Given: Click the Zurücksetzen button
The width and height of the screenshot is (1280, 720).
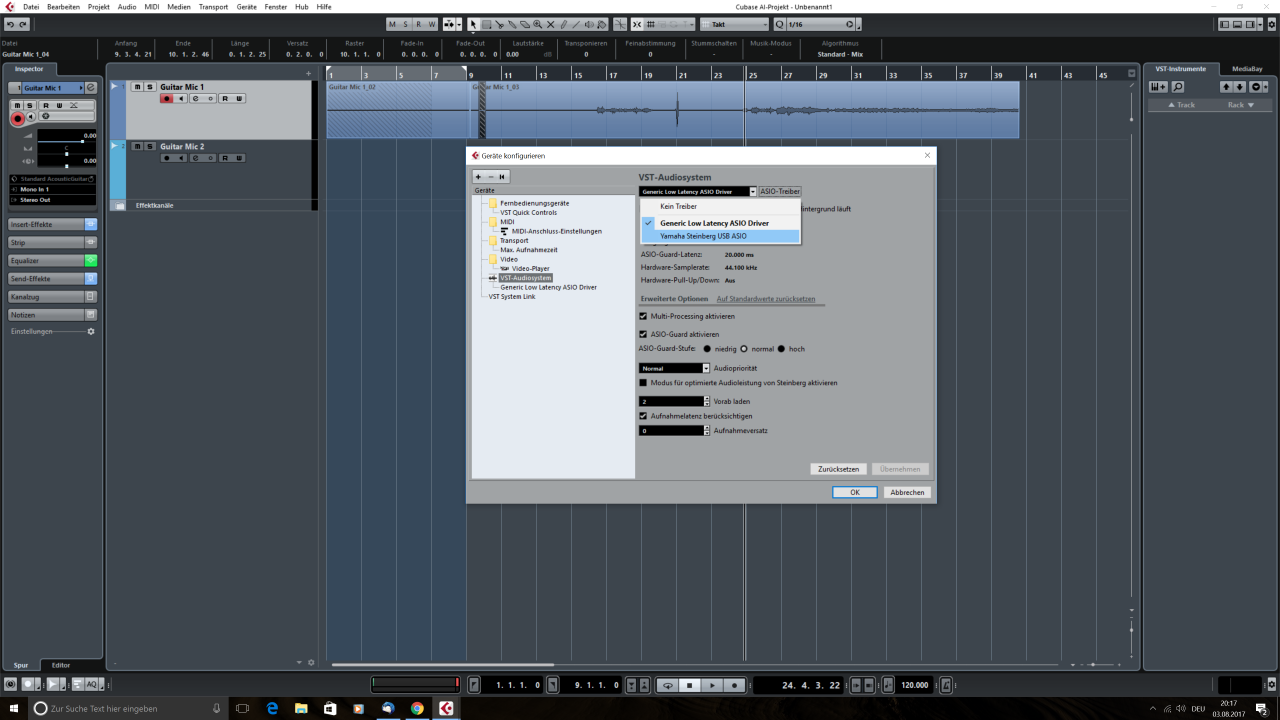Looking at the screenshot, I should (x=838, y=469).
